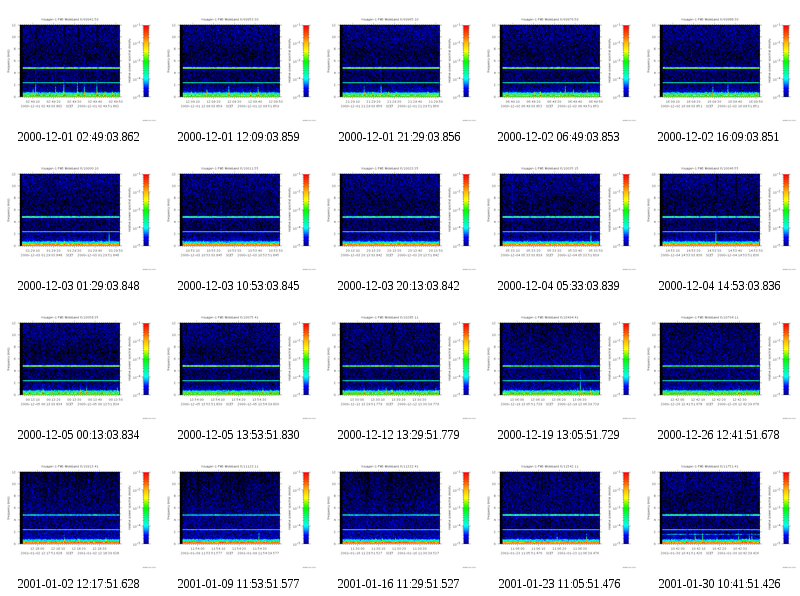Click the caption 2000-12-04 05:33:03.839

(559, 286)
